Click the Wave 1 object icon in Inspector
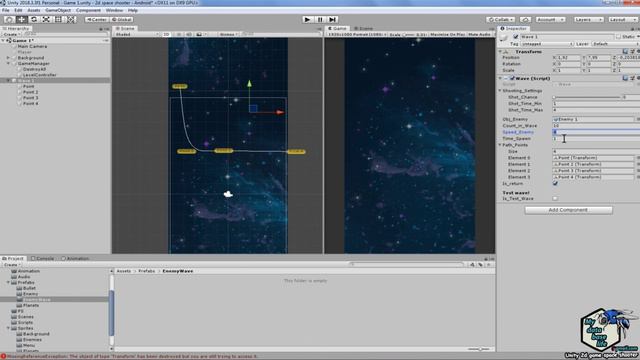 click(x=504, y=37)
